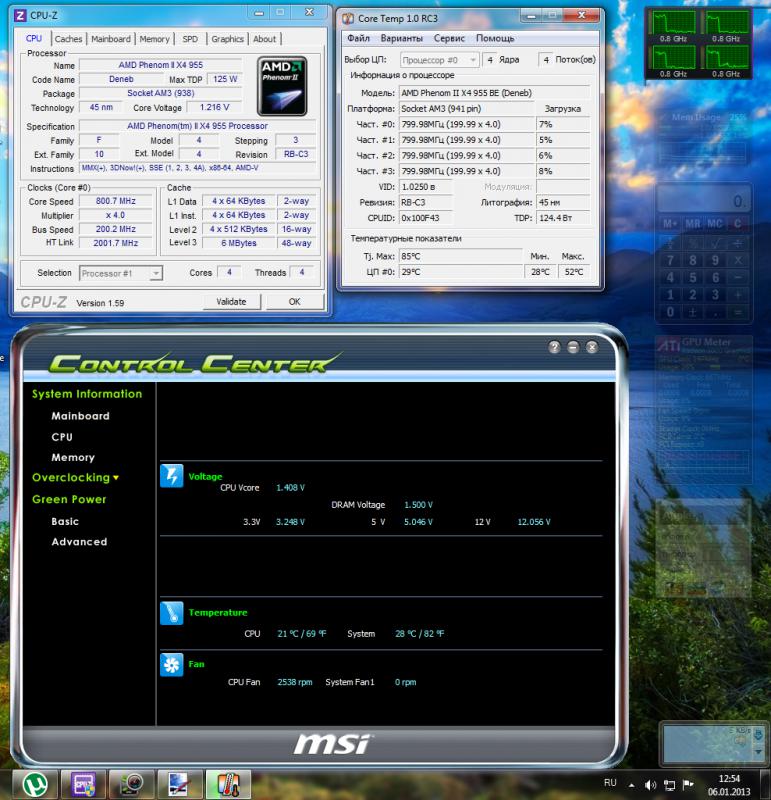Click the volume speaker tray icon
The height and width of the screenshot is (800, 771).
click(652, 783)
